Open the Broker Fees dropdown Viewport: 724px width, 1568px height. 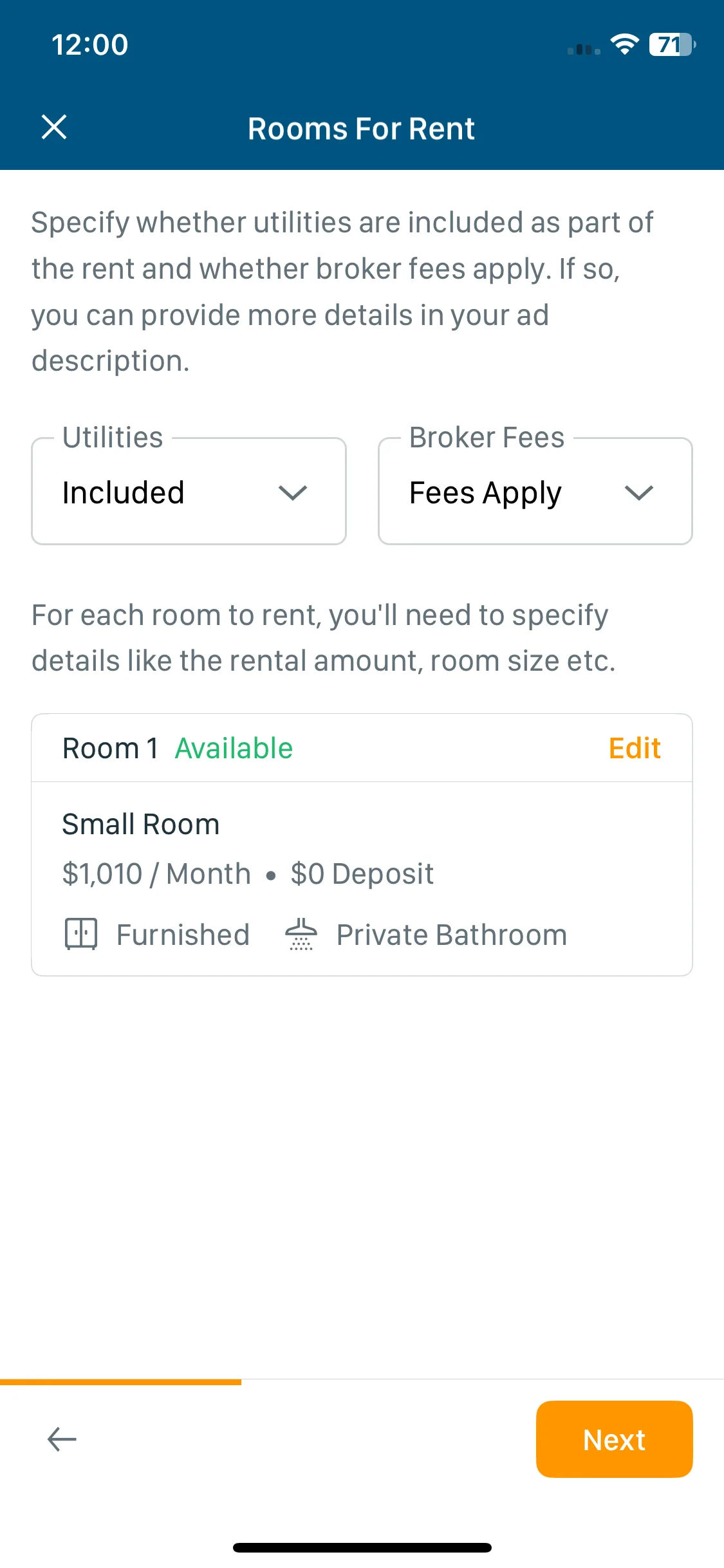pos(535,491)
